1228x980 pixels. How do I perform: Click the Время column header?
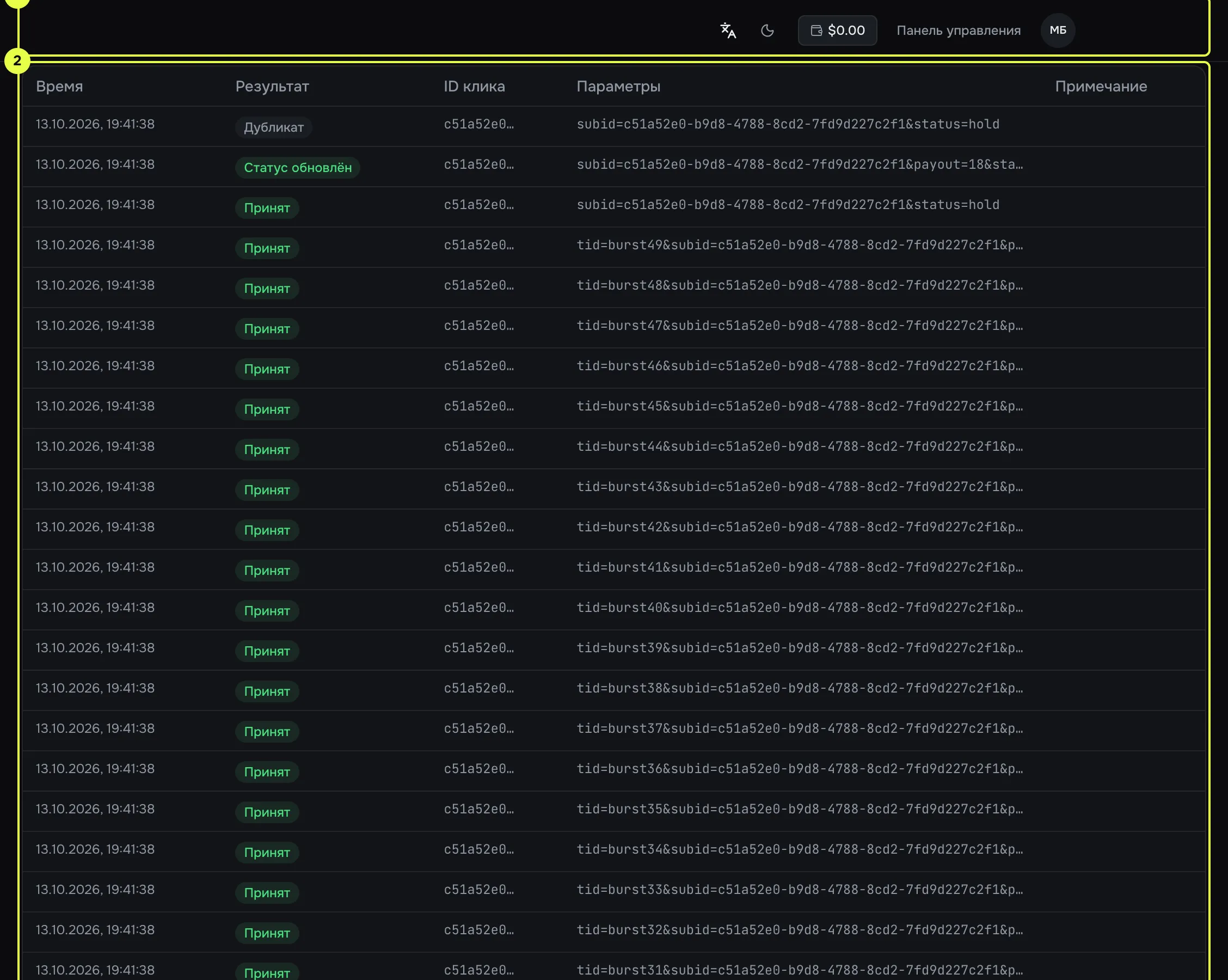(x=59, y=86)
